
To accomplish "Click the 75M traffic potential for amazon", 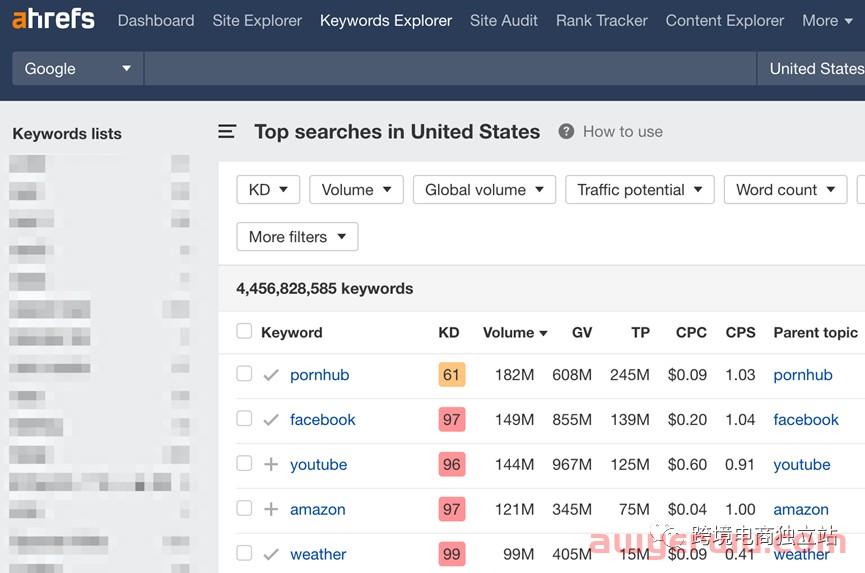I will tap(634, 509).
